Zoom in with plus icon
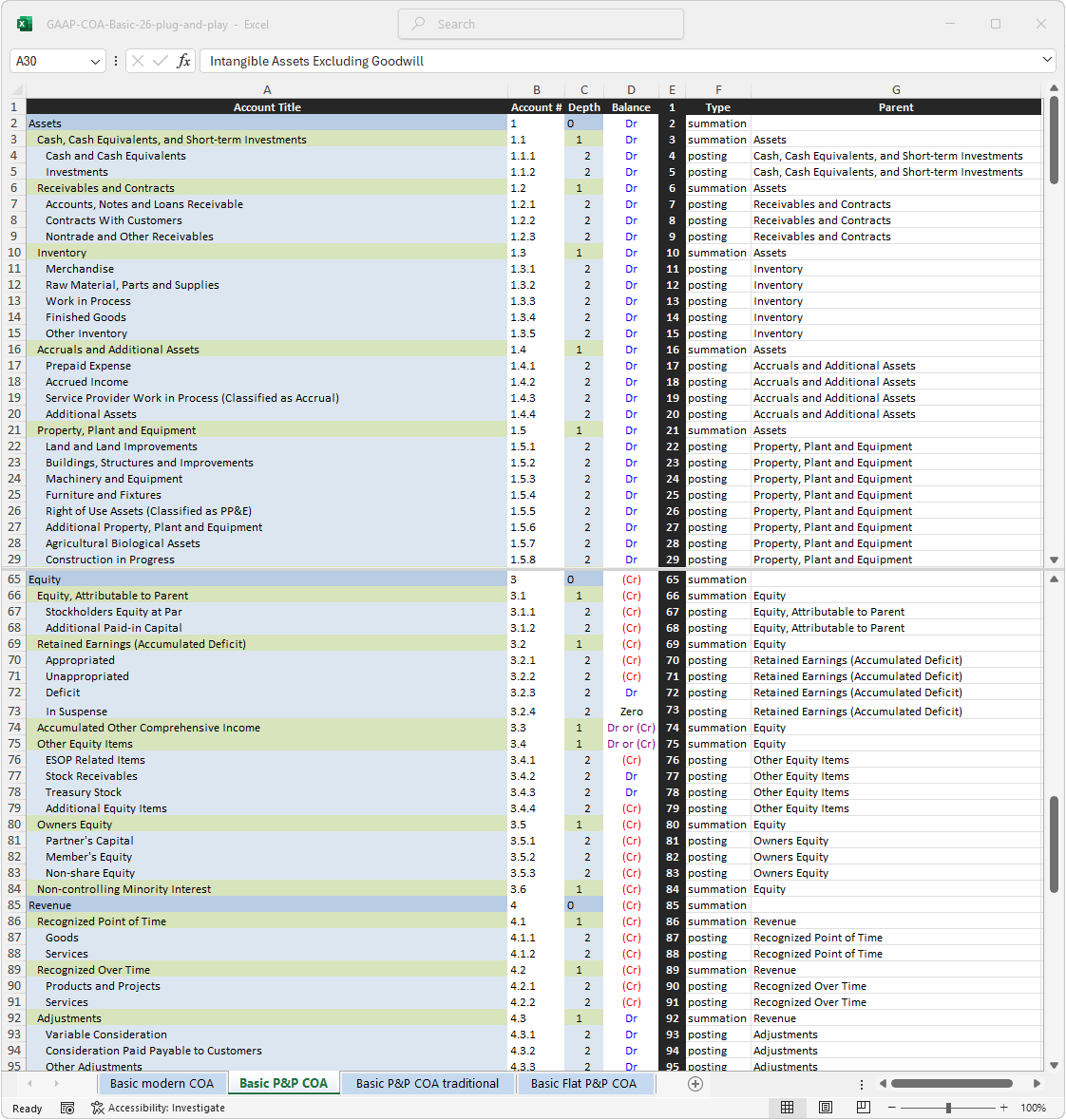 1004,1108
